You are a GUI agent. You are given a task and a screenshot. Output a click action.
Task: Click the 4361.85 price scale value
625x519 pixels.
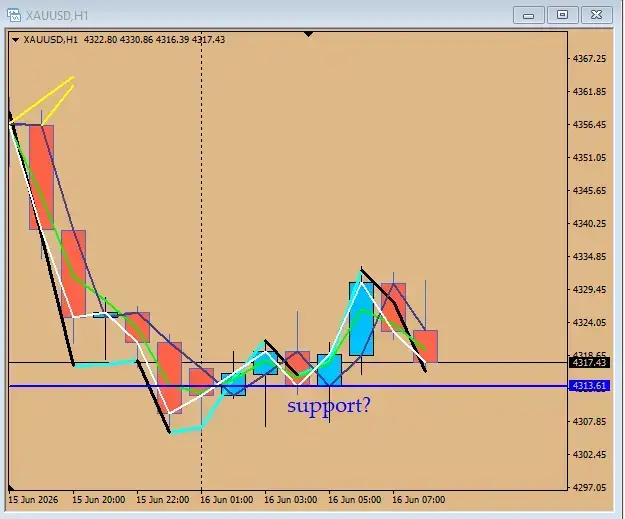pyautogui.click(x=589, y=92)
